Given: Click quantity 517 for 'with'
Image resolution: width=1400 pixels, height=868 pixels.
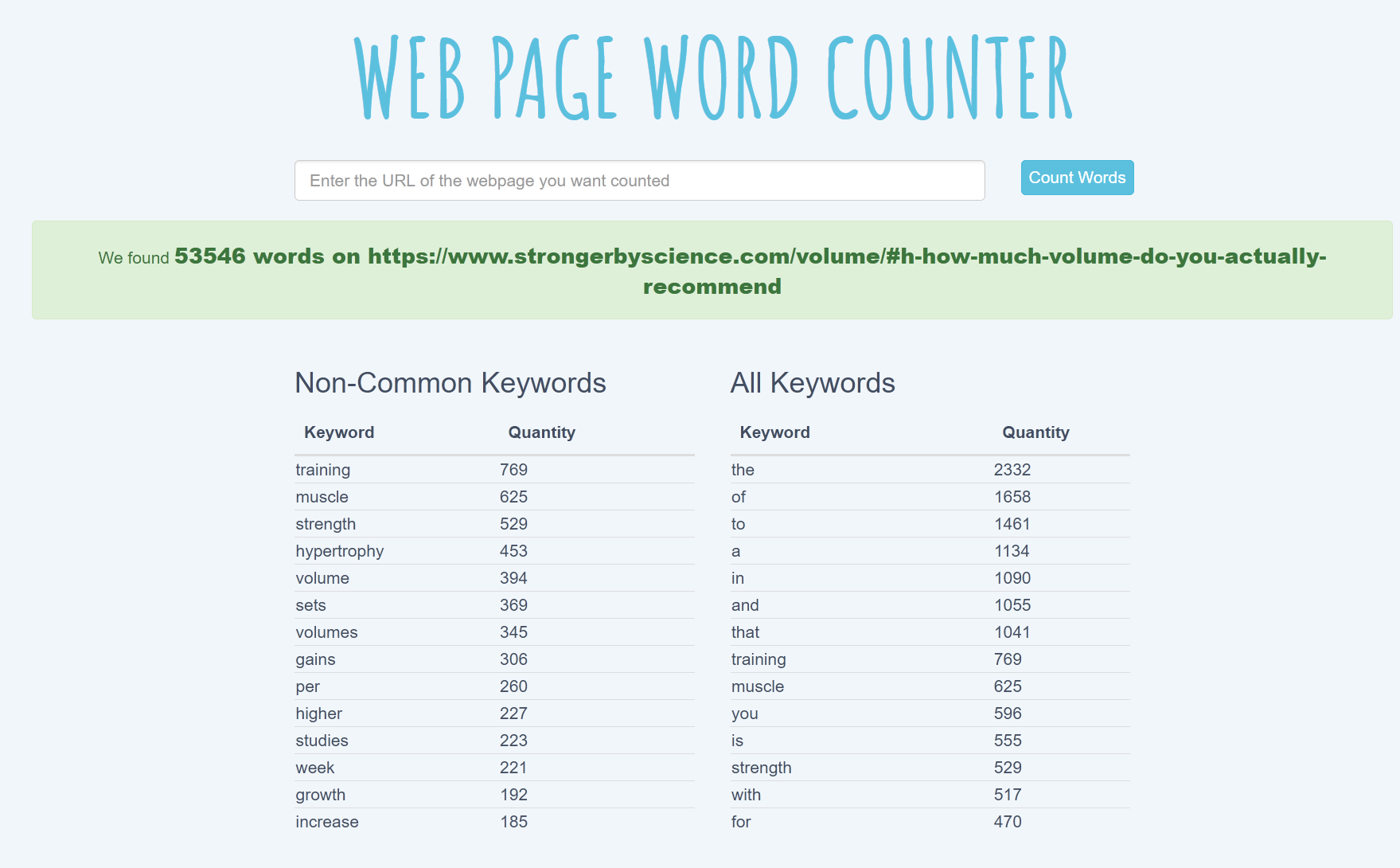Looking at the screenshot, I should pyautogui.click(x=1008, y=795).
